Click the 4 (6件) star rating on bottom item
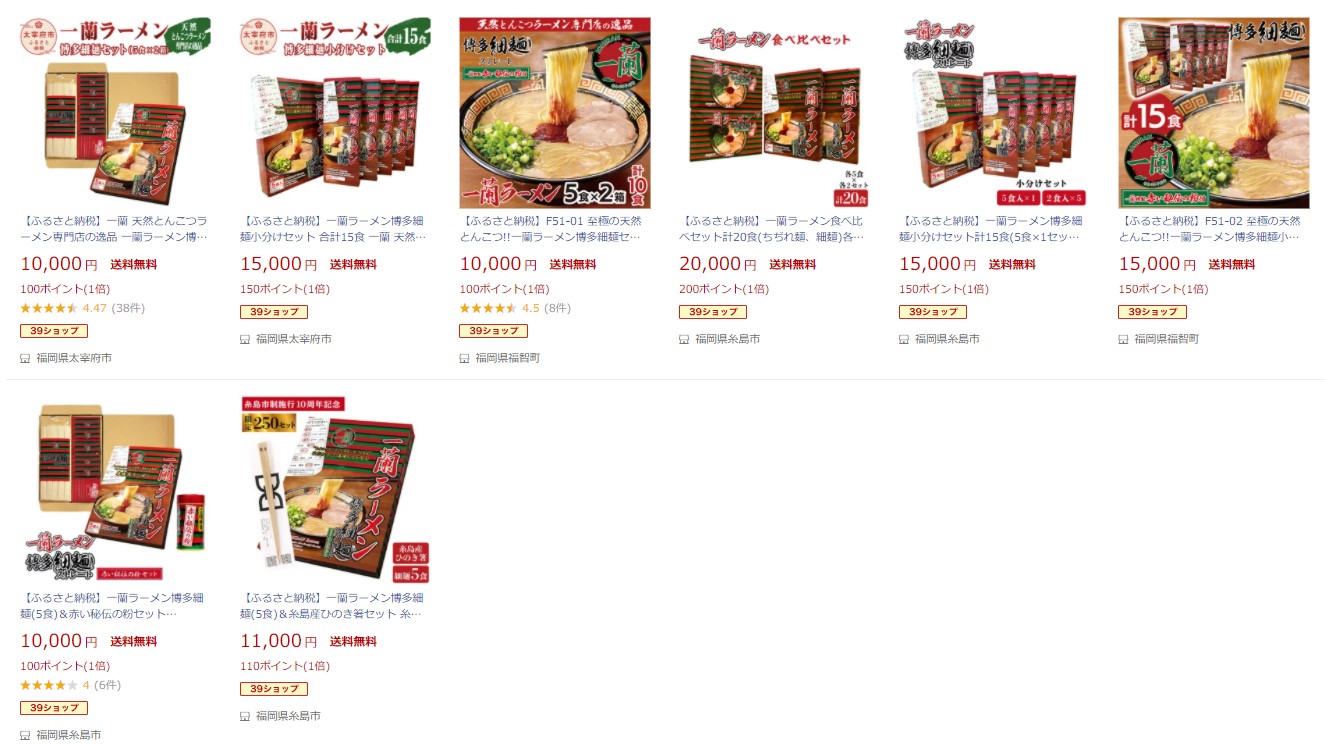 70,685
